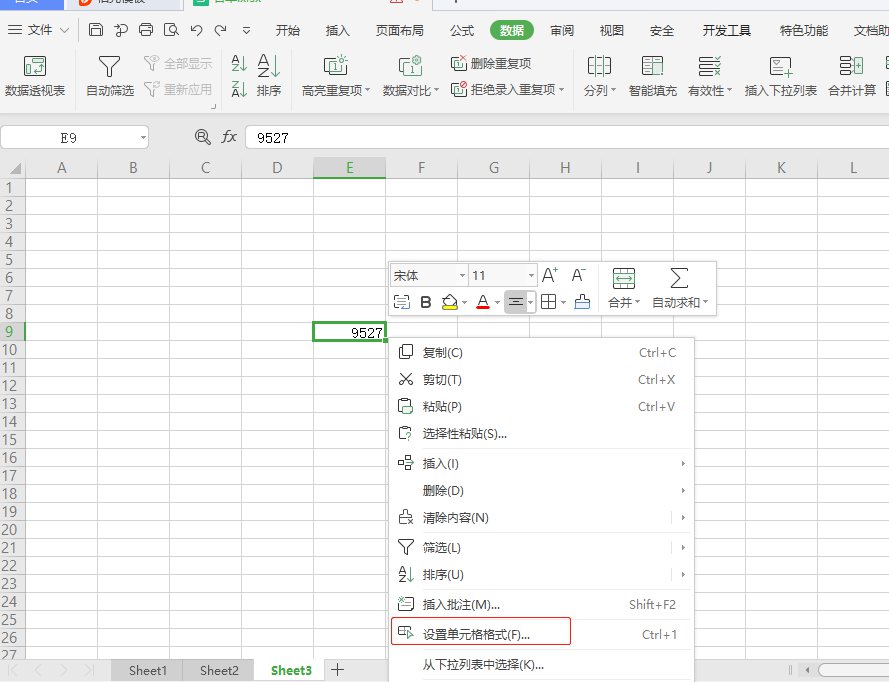
Task: Choose 设置单元格格式(F) from the context menu
Action: click(x=541, y=634)
